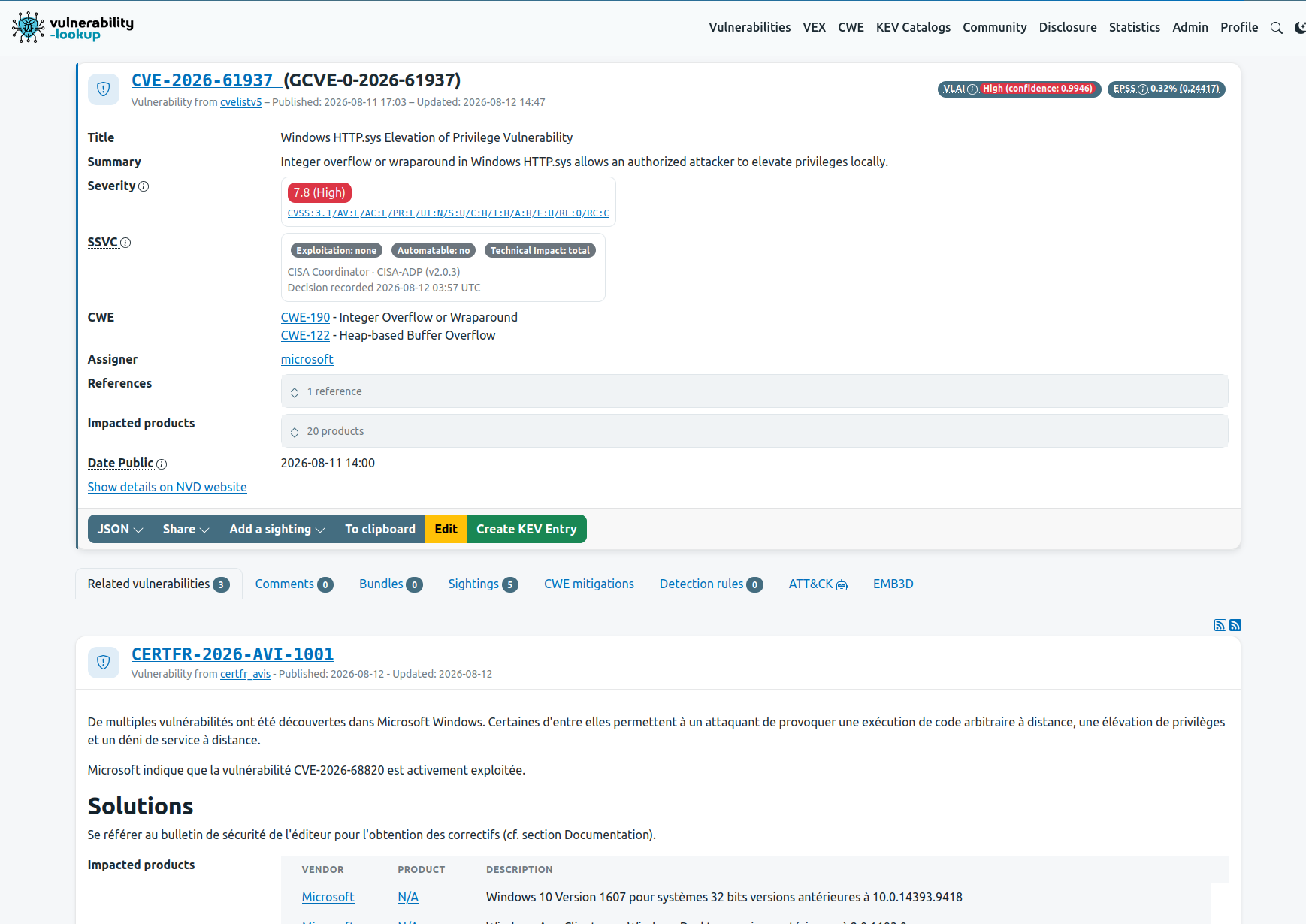
Task: Click the 'Technical Impact: total' SSVC badge
Action: coord(540,251)
